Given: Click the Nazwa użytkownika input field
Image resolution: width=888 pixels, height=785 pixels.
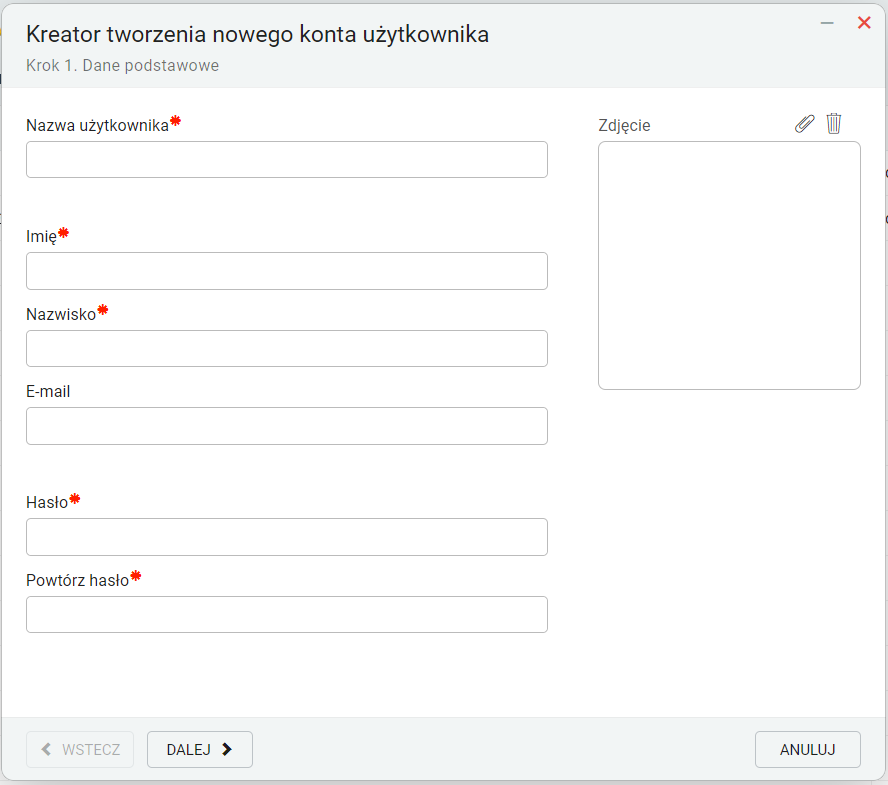Looking at the screenshot, I should [x=287, y=160].
